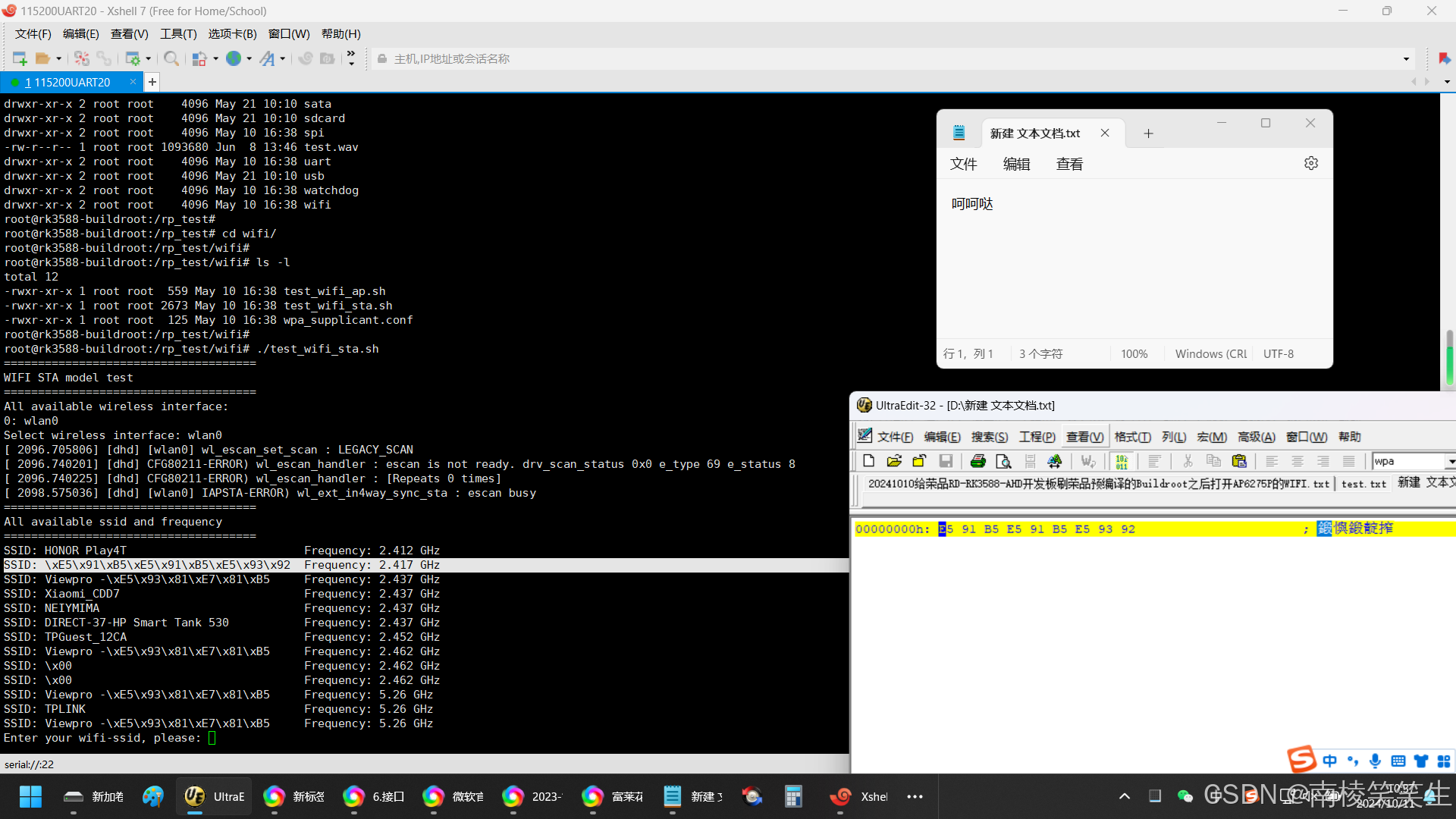Toggle hex edit mode button in UltraEdit

point(1122,461)
